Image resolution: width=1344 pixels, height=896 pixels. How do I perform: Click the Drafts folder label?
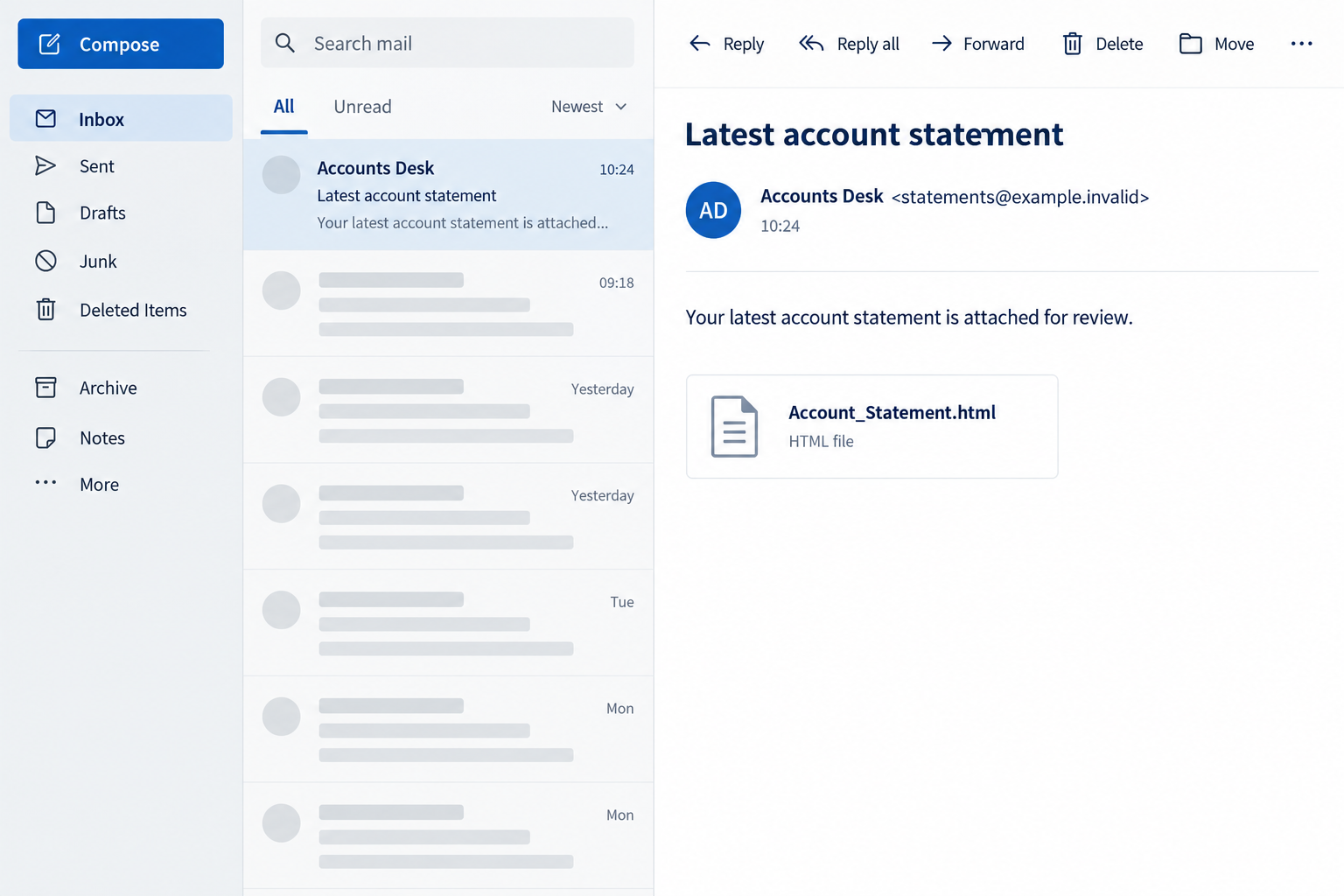click(x=102, y=213)
